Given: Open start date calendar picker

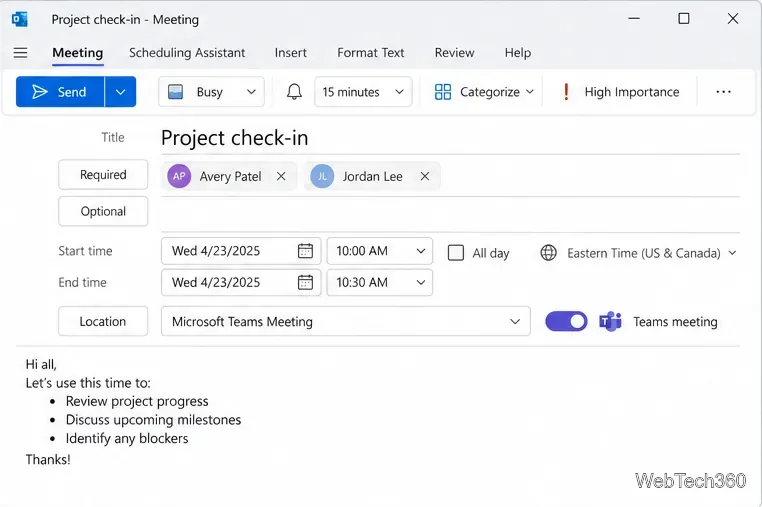Looking at the screenshot, I should tap(305, 251).
